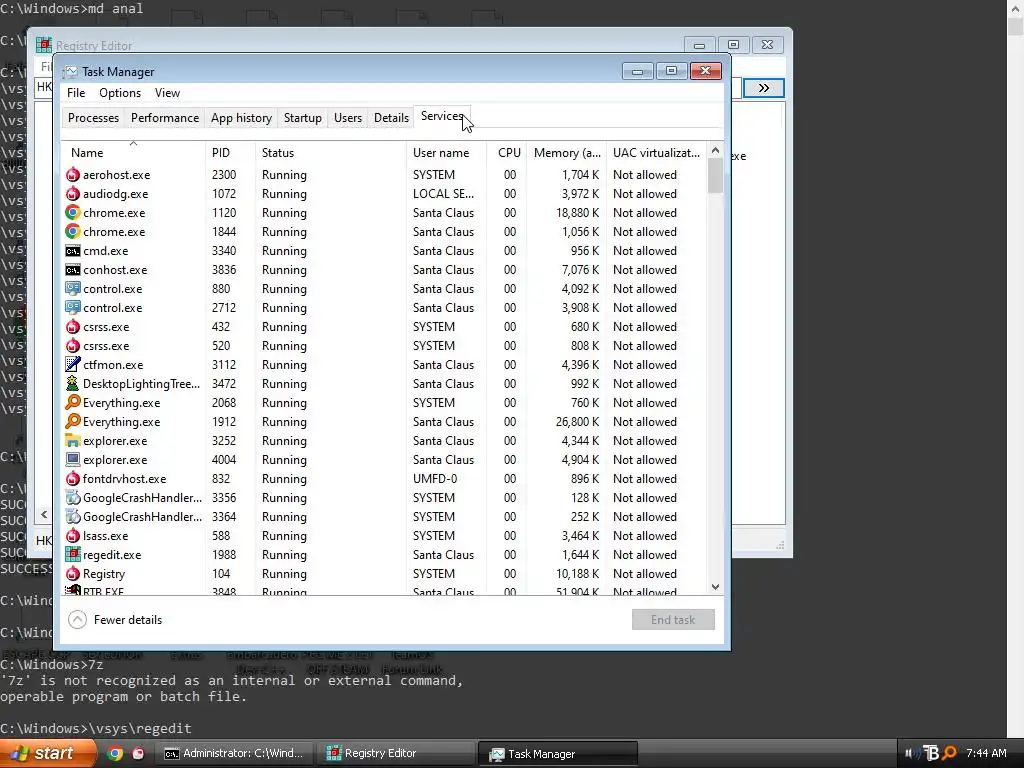The height and width of the screenshot is (768, 1024).
Task: Click the fontdrvhost.exe process icon
Action: pos(72,479)
